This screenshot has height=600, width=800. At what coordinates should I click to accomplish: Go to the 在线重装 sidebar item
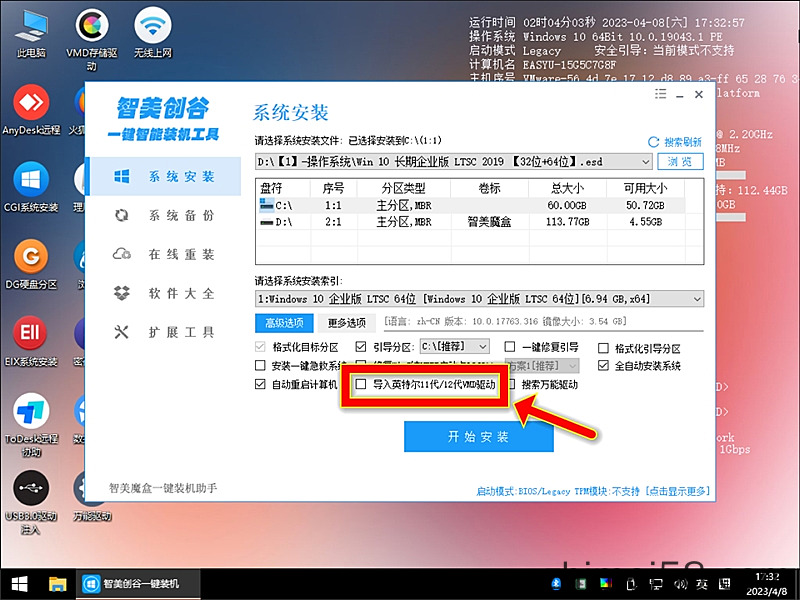(163, 254)
